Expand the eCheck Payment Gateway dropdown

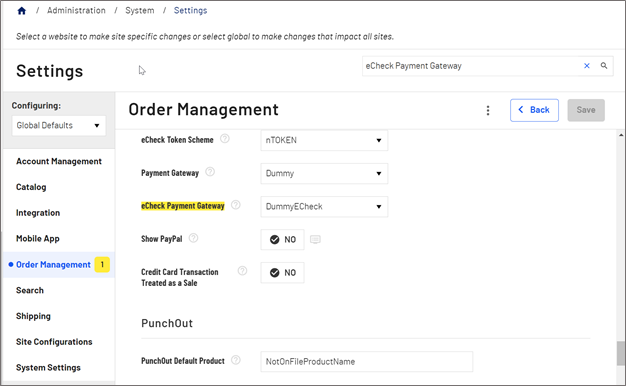324,206
